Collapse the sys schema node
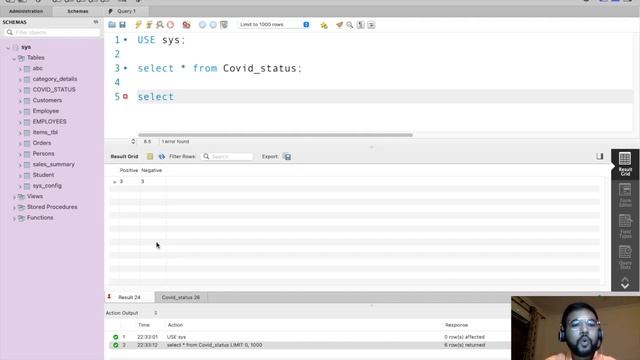This screenshot has width=640, height=360. (x=8, y=47)
